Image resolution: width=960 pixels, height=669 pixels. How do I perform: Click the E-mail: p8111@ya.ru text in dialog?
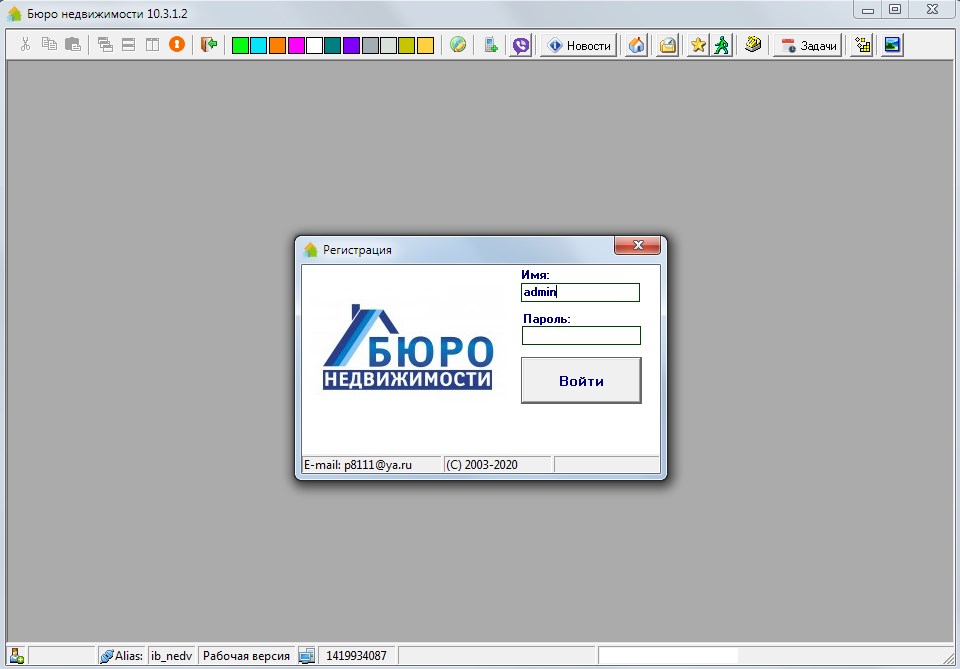[358, 465]
